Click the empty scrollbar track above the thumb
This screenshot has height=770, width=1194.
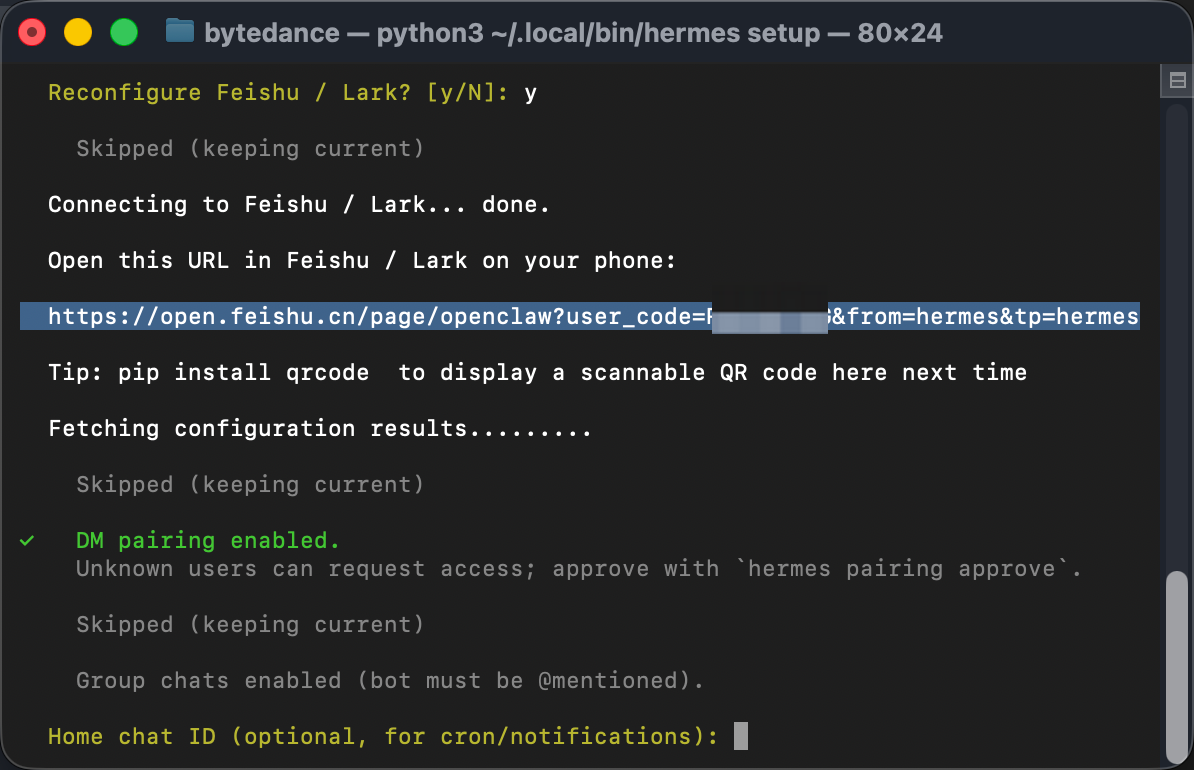tap(1177, 330)
